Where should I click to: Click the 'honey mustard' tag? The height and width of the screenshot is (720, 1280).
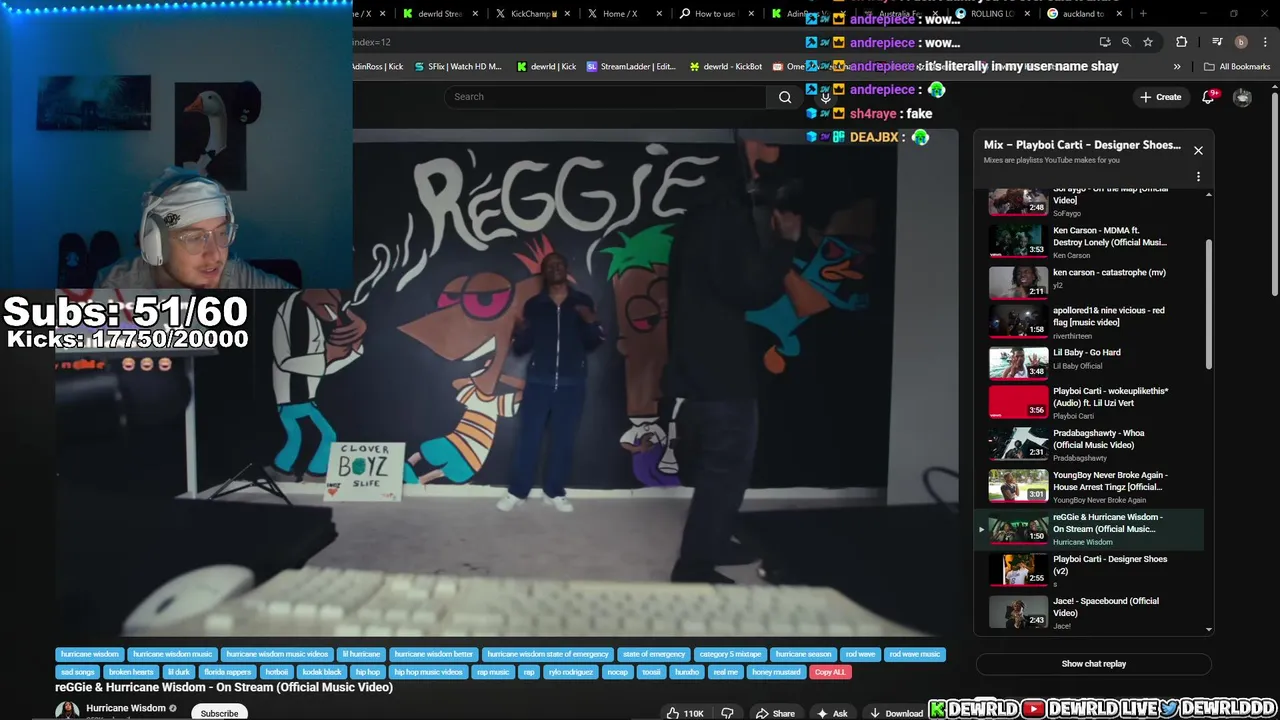click(x=776, y=672)
